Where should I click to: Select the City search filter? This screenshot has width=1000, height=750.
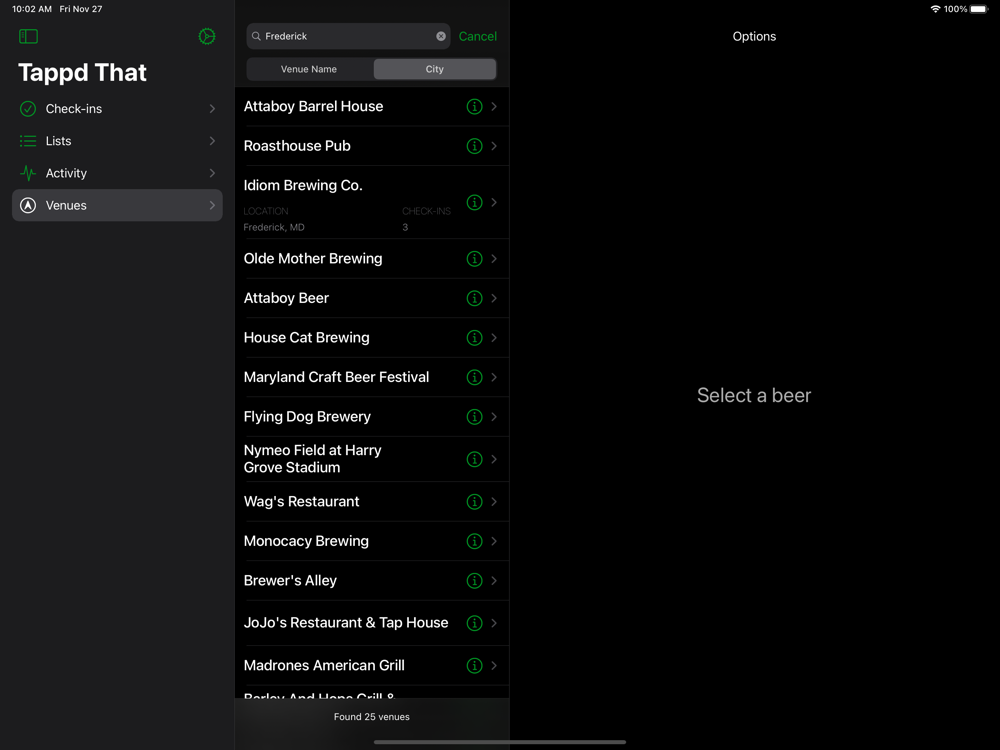[x=434, y=69]
